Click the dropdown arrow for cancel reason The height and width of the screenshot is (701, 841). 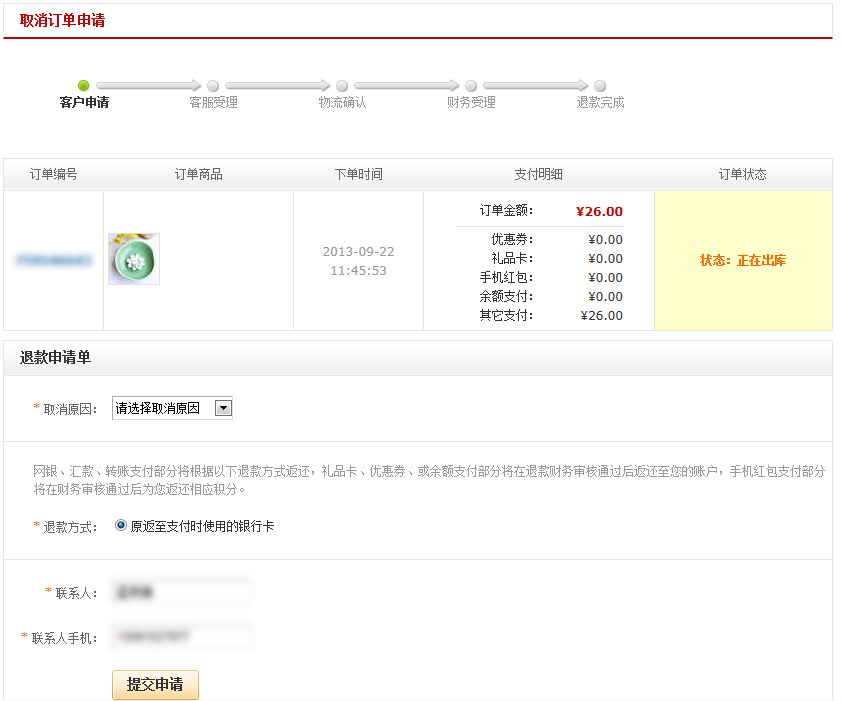point(224,407)
